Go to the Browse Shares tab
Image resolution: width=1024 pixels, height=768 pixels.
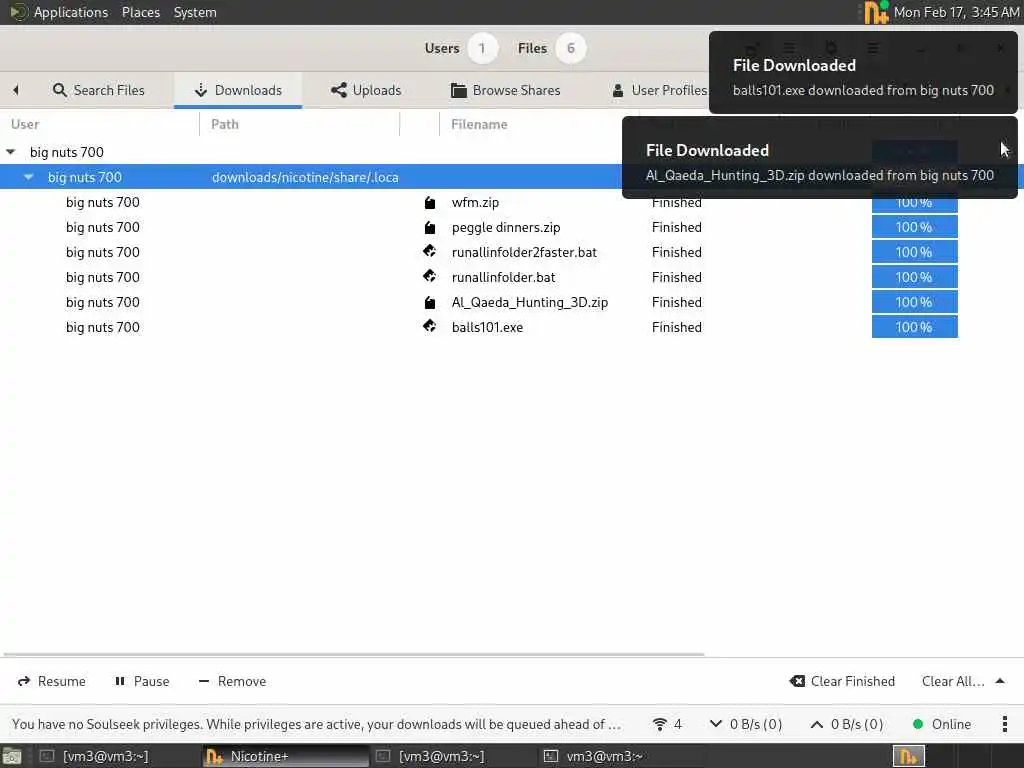505,90
